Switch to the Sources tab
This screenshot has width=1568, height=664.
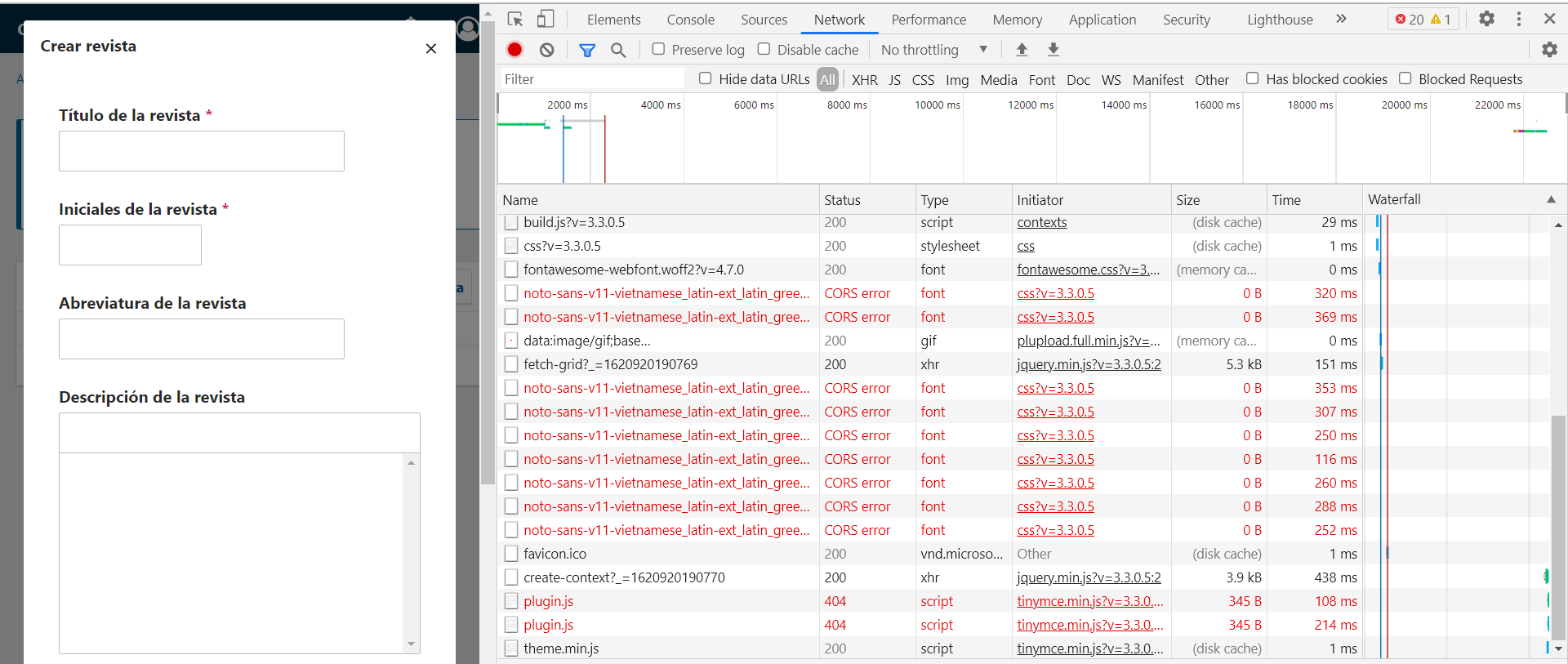coord(764,20)
